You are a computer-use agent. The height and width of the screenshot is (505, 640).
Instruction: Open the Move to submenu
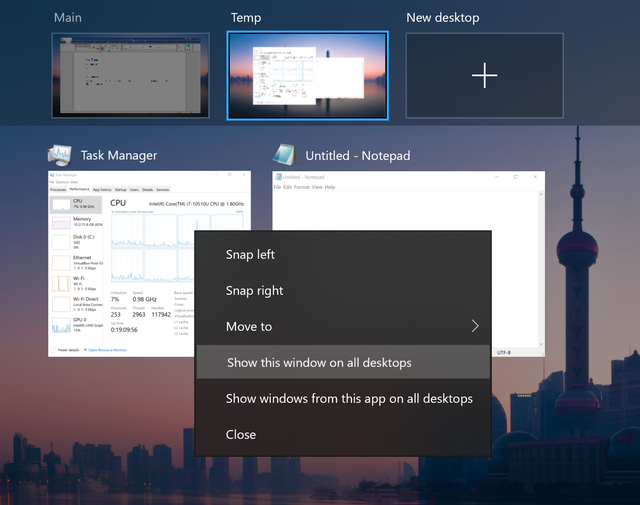343,326
